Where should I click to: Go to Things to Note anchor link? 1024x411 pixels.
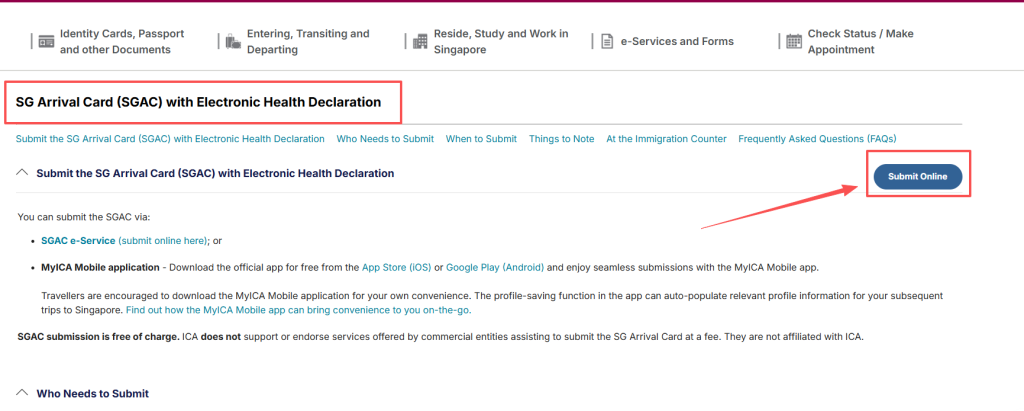coord(561,139)
